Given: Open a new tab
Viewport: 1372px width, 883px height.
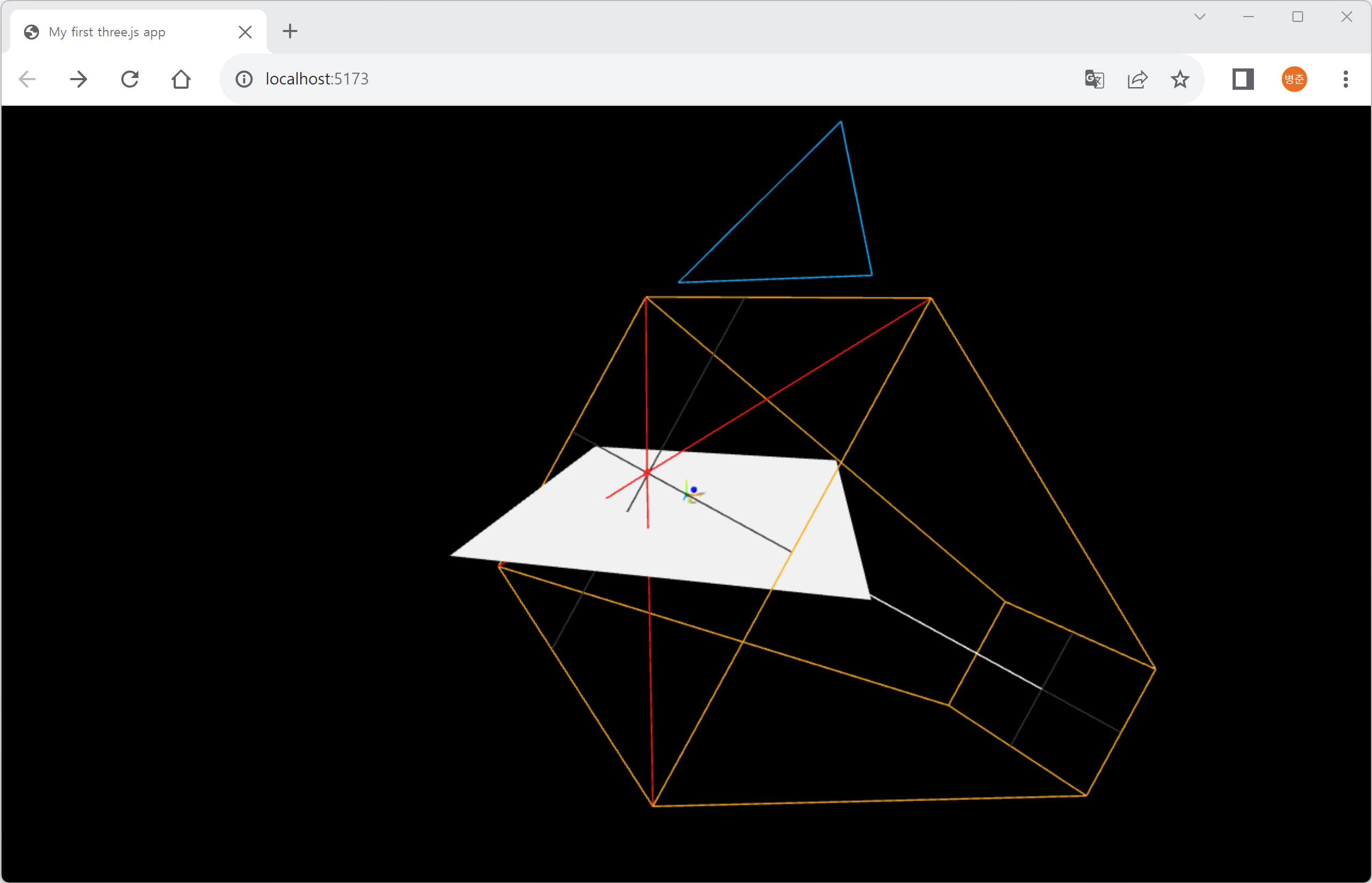Looking at the screenshot, I should pyautogui.click(x=291, y=32).
